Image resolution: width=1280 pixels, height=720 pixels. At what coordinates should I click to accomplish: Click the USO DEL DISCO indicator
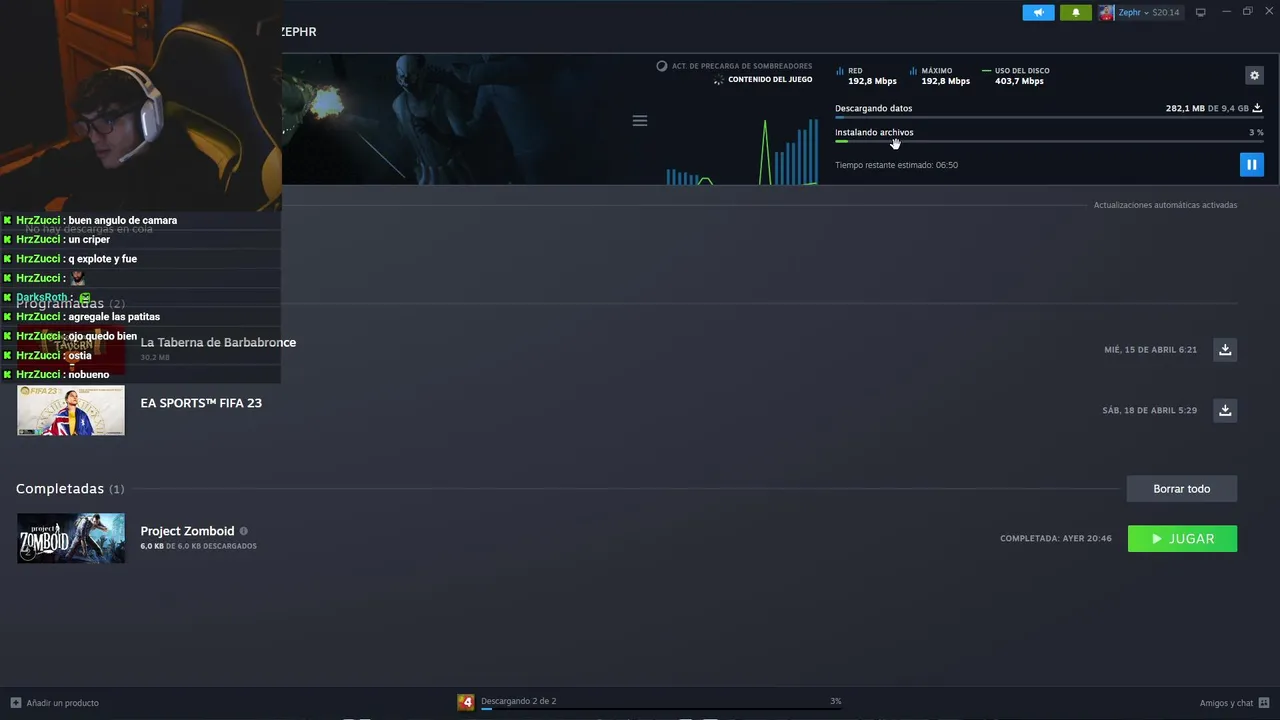tap(1016, 76)
